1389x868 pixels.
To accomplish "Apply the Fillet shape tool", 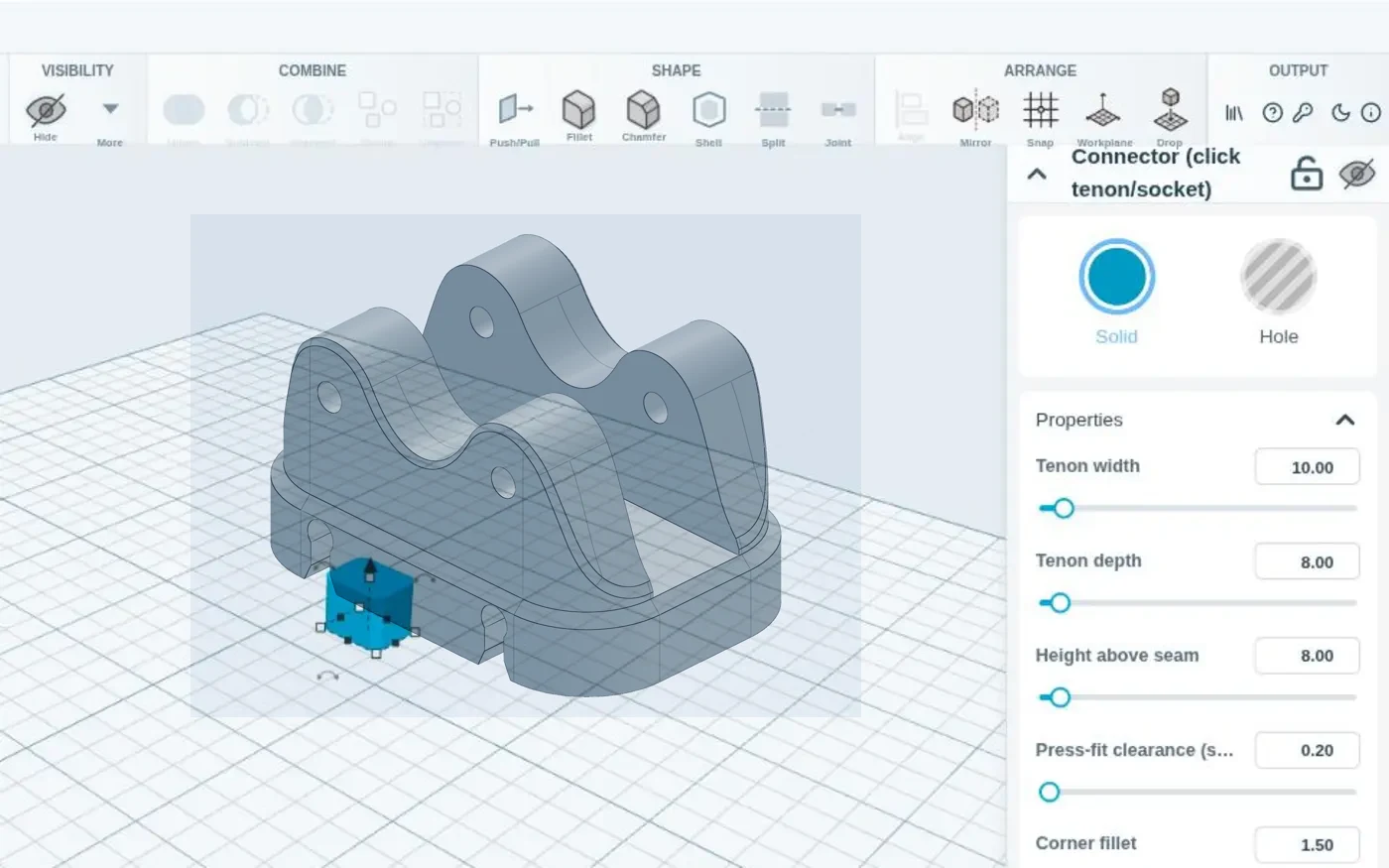I will pos(579,116).
